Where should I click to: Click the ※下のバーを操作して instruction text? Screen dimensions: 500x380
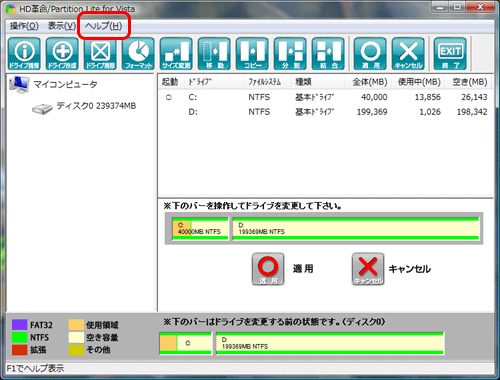[x=252, y=206]
